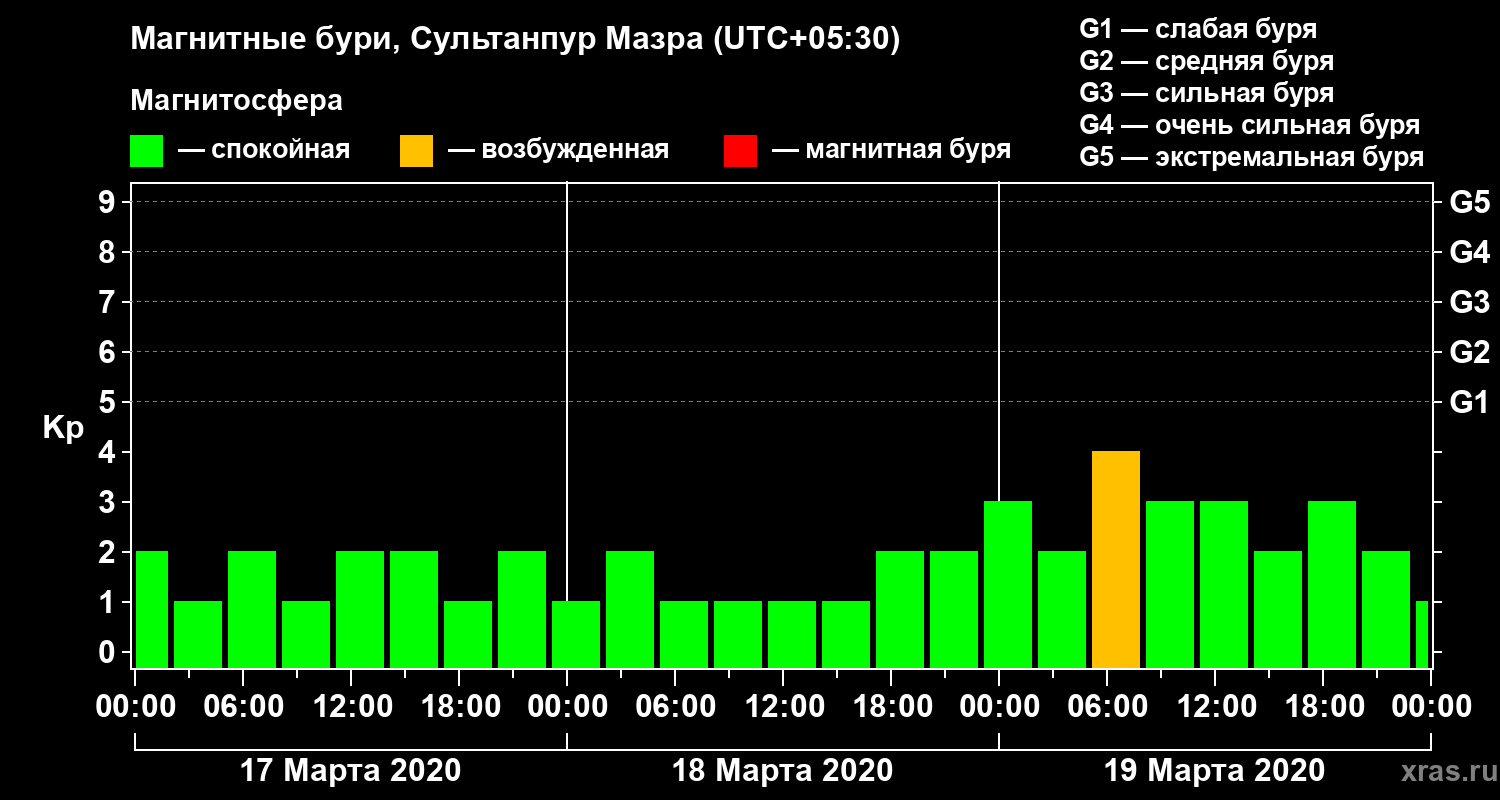Click the G1 — слабая буря legend text

click(1198, 28)
